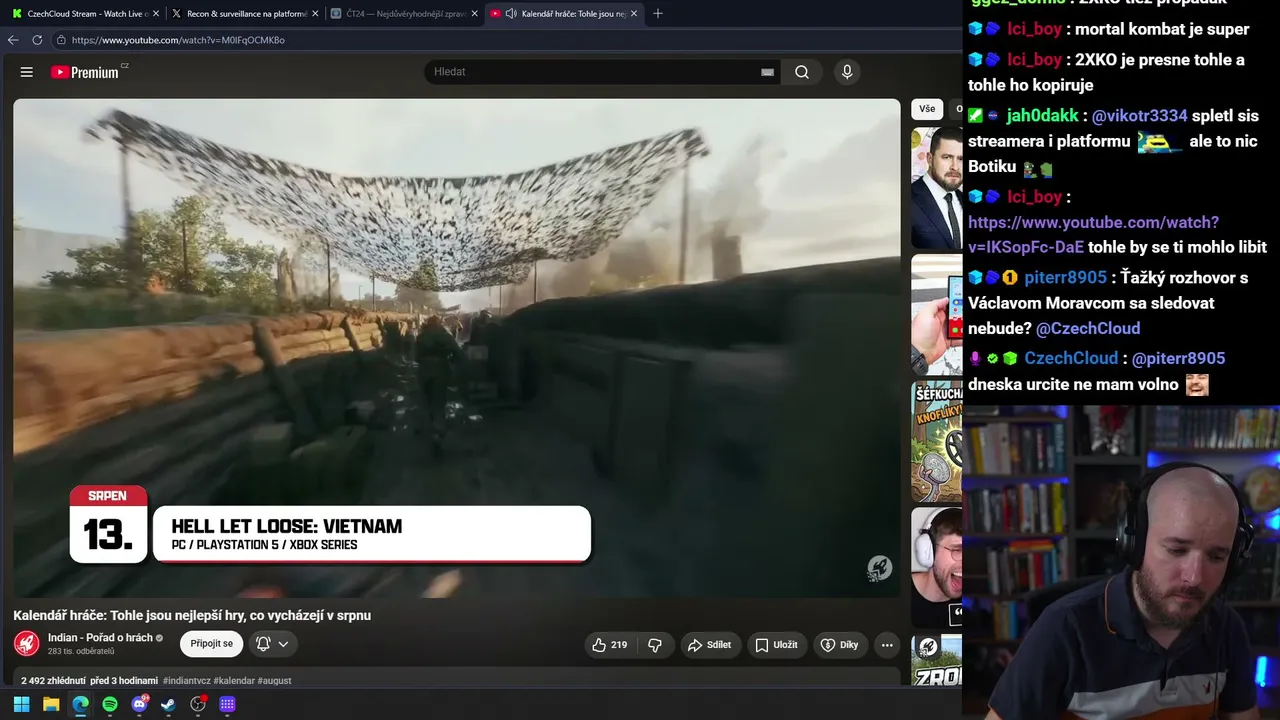Viewport: 1280px width, 720px height.
Task: Go back with the browser back arrow
Action: pos(13,40)
